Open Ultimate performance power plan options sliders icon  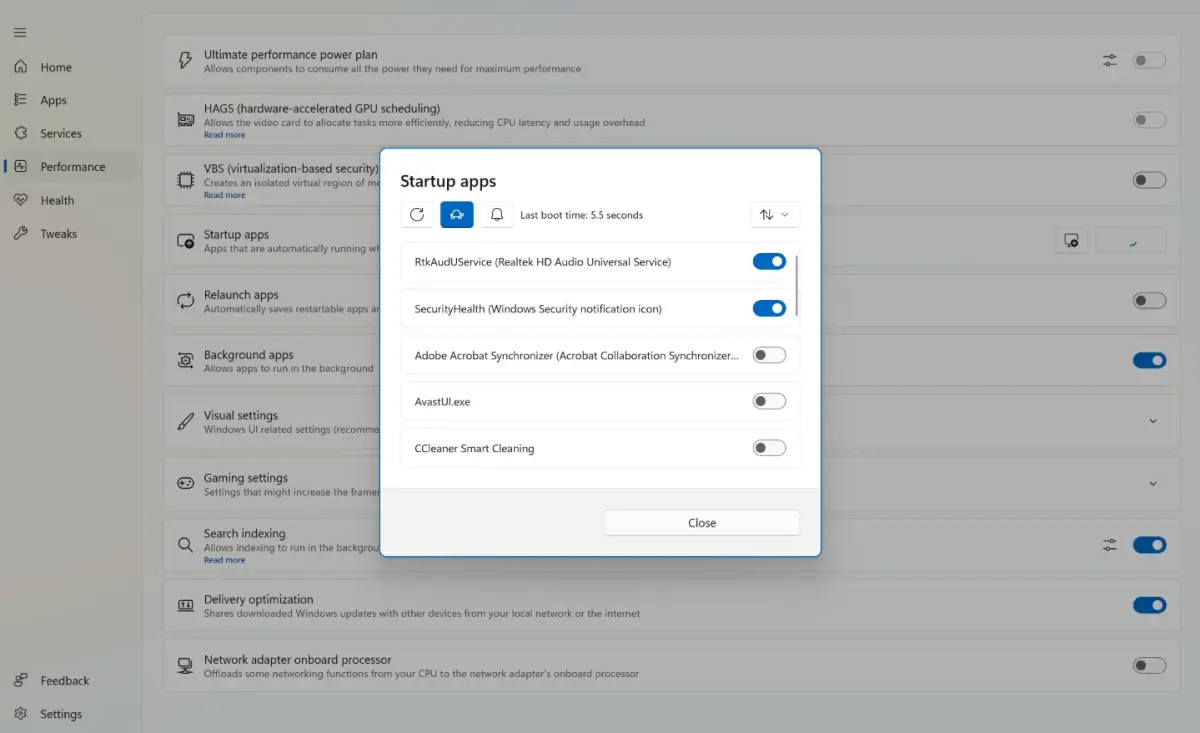point(1110,60)
